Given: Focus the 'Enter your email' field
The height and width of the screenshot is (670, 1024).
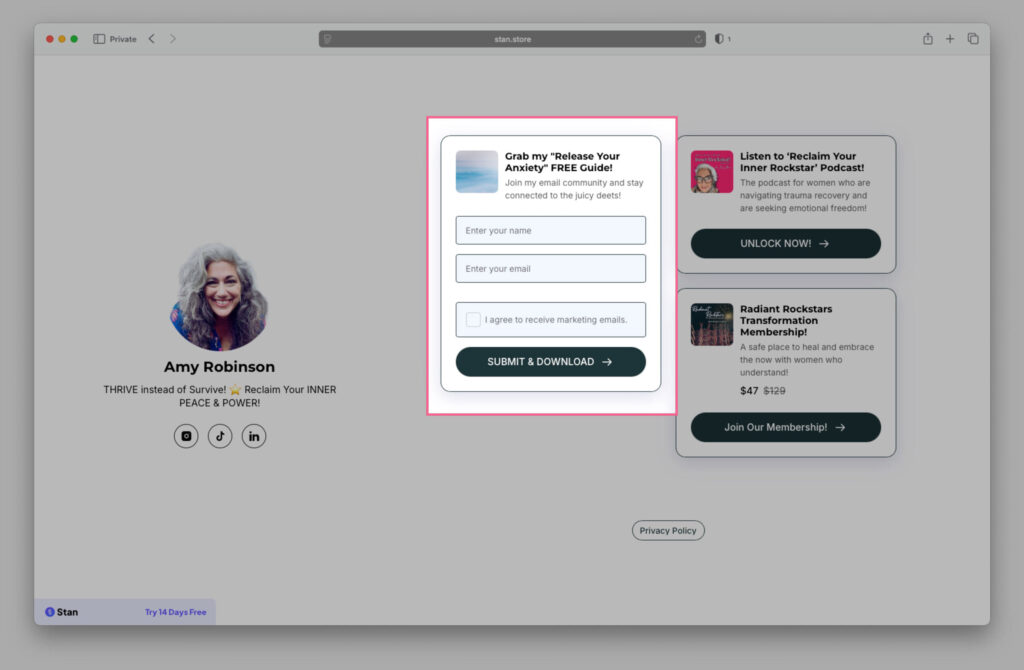Looking at the screenshot, I should point(550,268).
